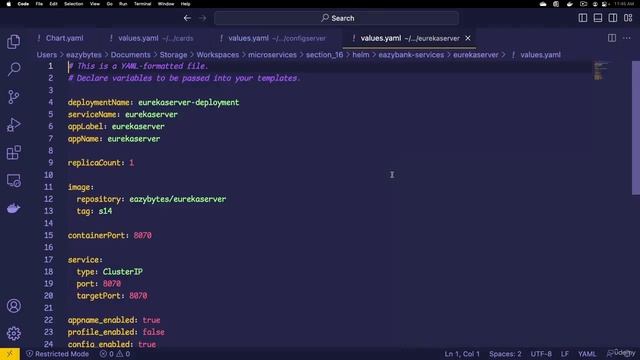This screenshot has height=360, width=640.
Task: Change LF end of line sequence
Action: [x=565, y=354]
